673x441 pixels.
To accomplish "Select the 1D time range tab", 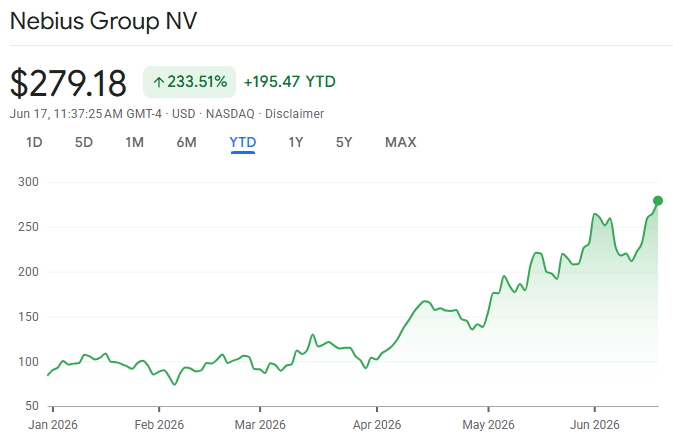I will tap(34, 142).
